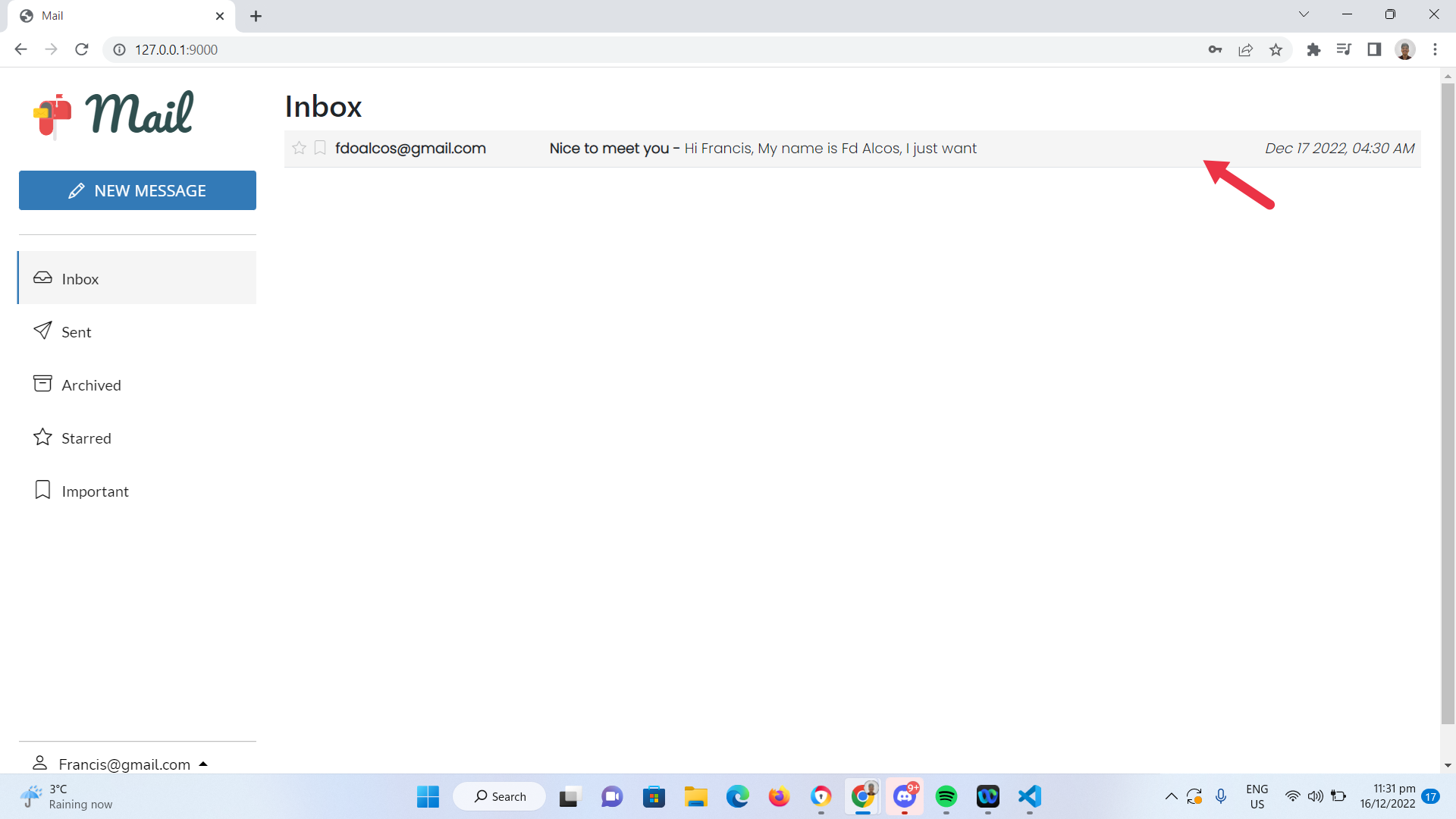Click the Mail mailbox logo icon
Image resolution: width=1456 pixels, height=819 pixels.
[52, 116]
